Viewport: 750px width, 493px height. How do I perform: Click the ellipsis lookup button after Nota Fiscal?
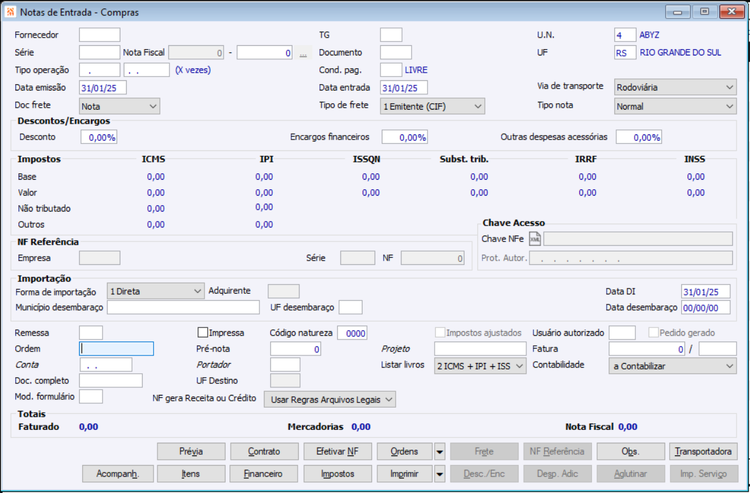click(303, 53)
